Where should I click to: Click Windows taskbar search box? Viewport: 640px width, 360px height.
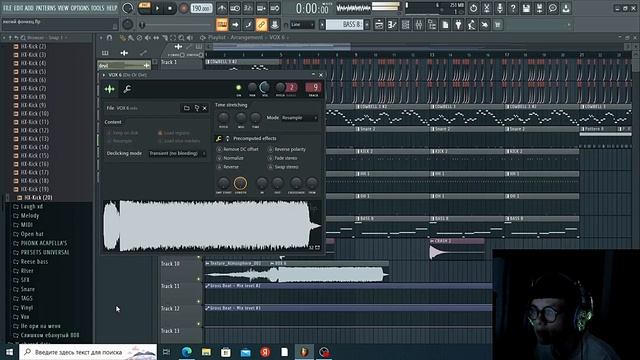pyautogui.click(x=88, y=352)
